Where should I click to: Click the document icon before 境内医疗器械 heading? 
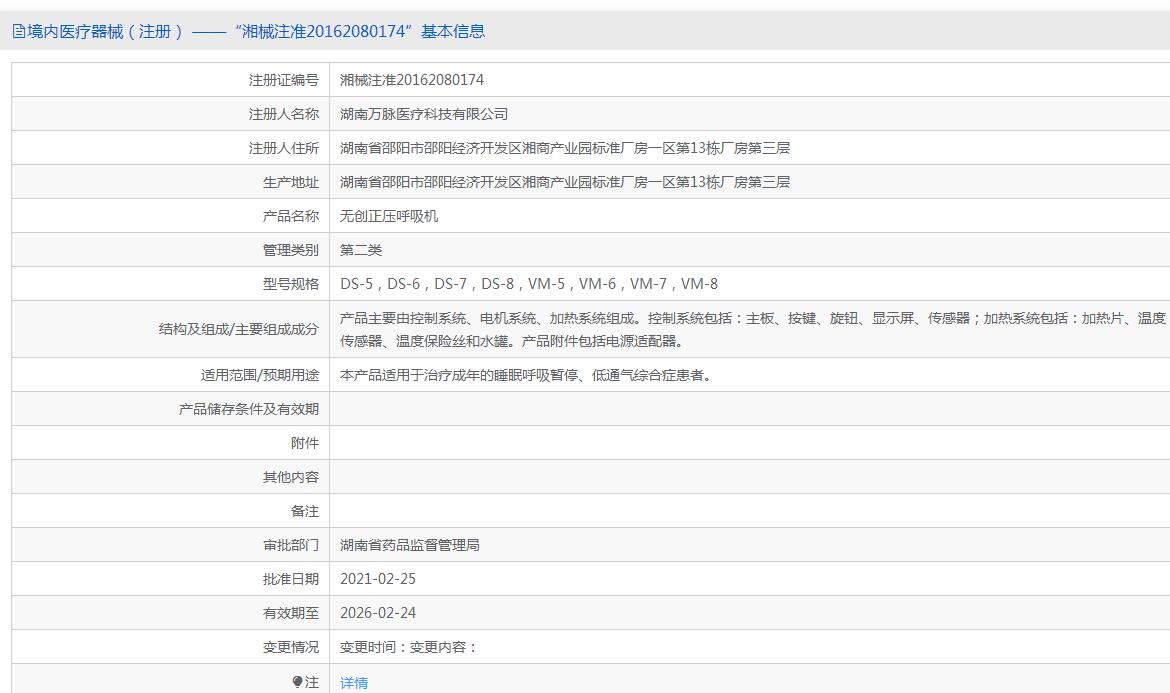19,32
